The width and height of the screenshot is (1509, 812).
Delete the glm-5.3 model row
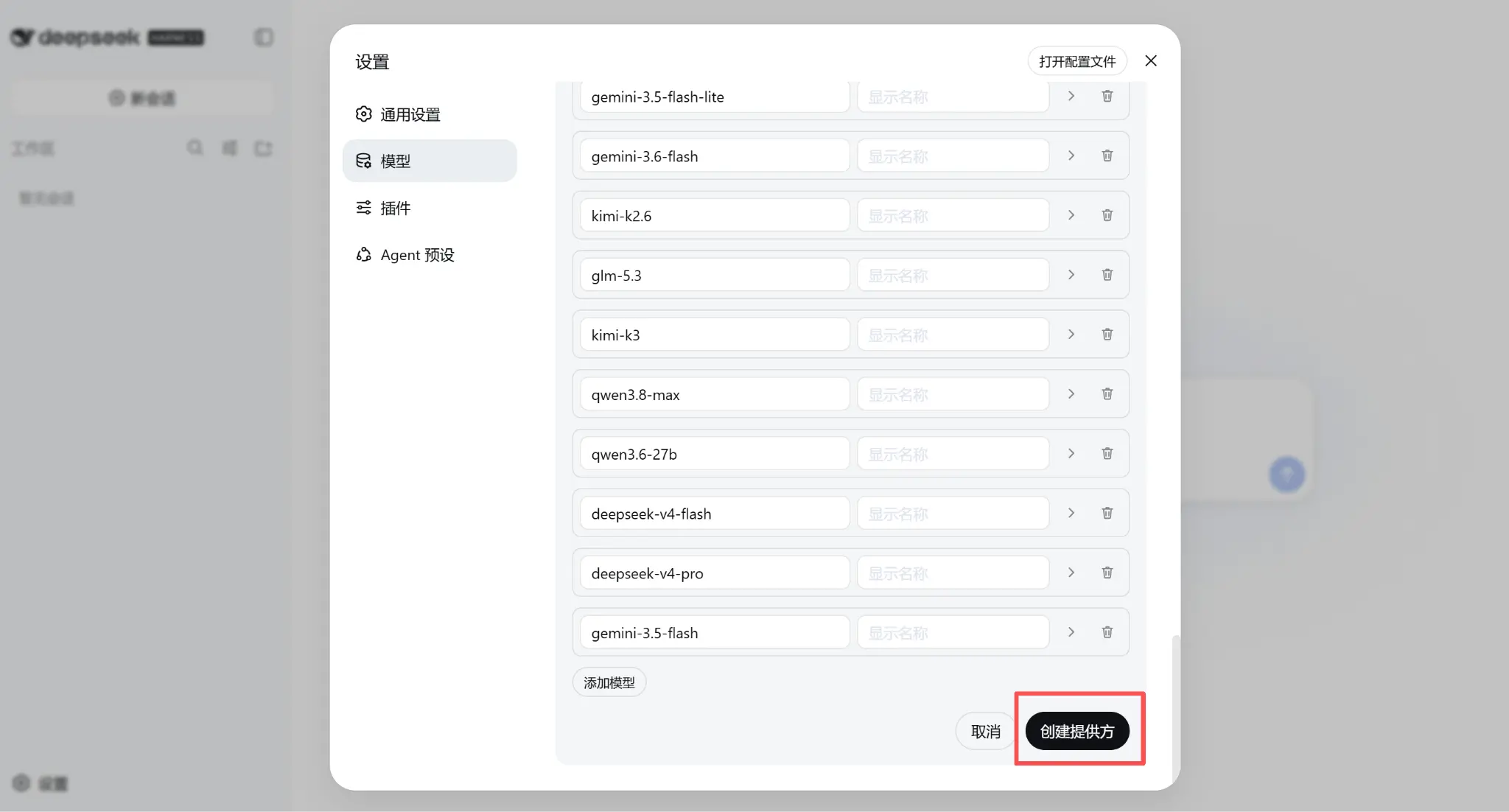(x=1107, y=275)
